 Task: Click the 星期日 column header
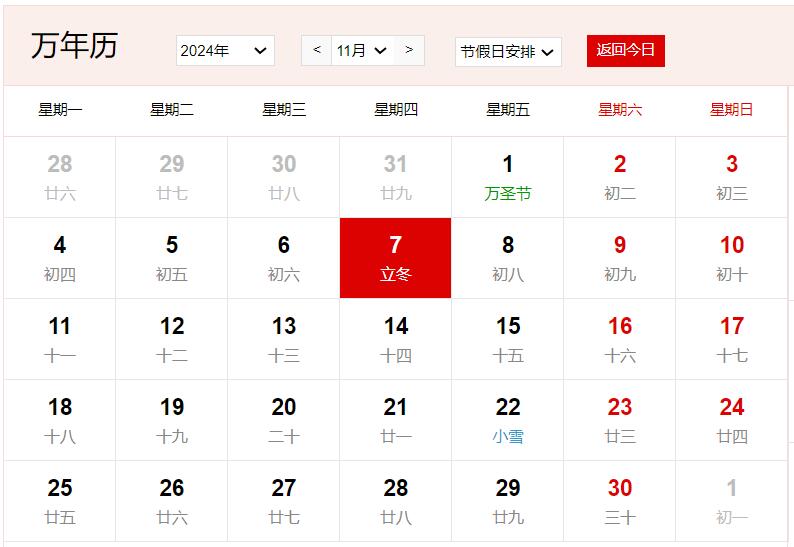(731, 109)
